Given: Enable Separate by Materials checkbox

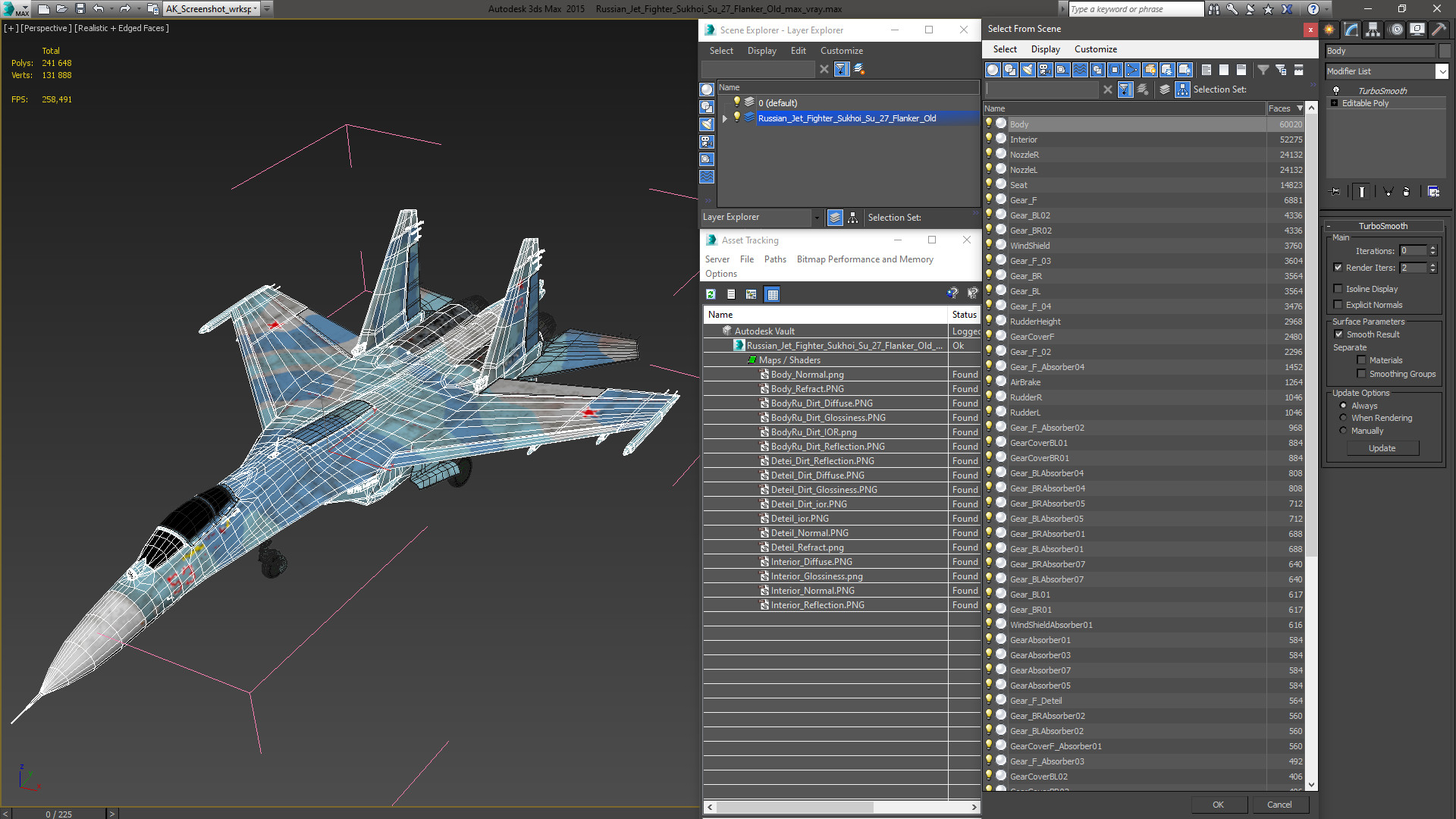Looking at the screenshot, I should tap(1361, 360).
